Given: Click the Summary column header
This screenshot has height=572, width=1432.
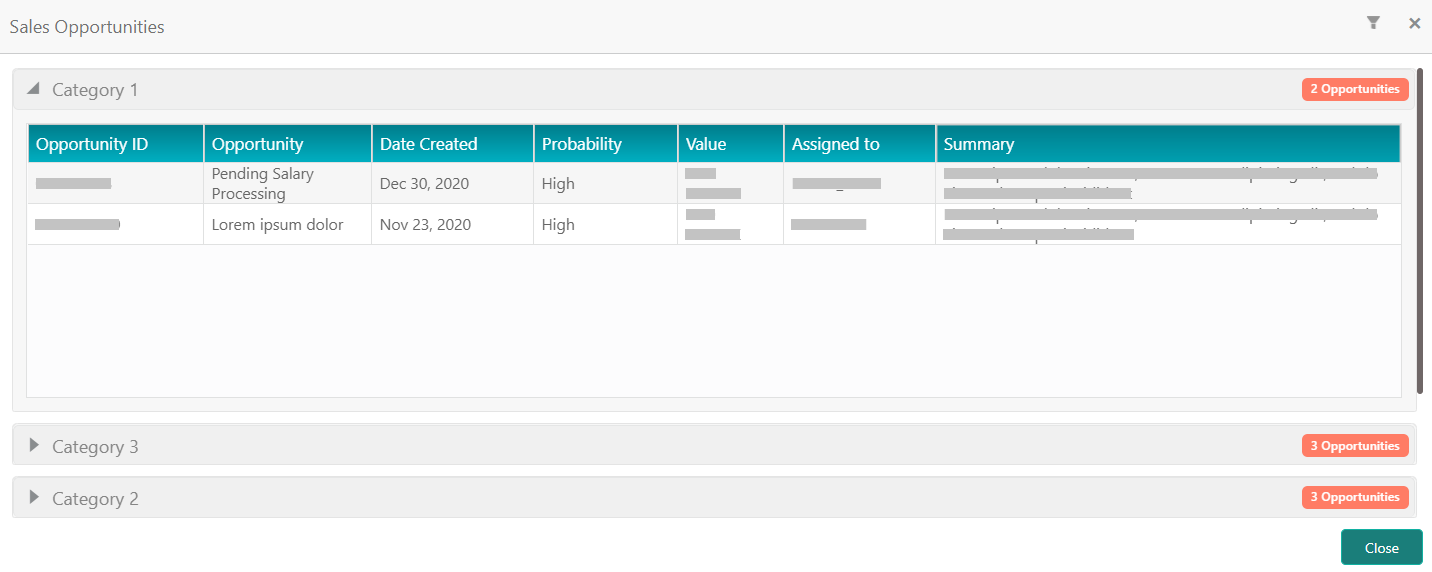Looking at the screenshot, I should 1168,144.
